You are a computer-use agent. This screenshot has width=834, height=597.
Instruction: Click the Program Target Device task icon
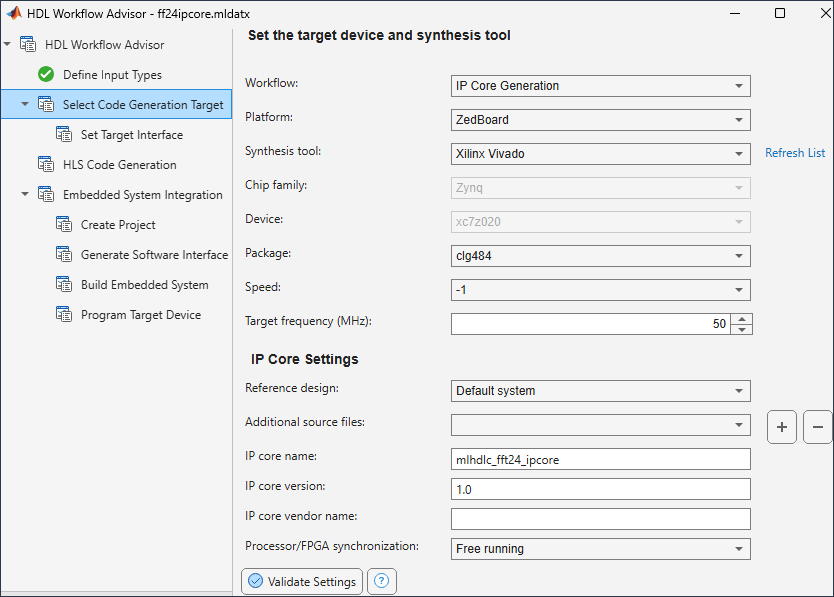[64, 314]
